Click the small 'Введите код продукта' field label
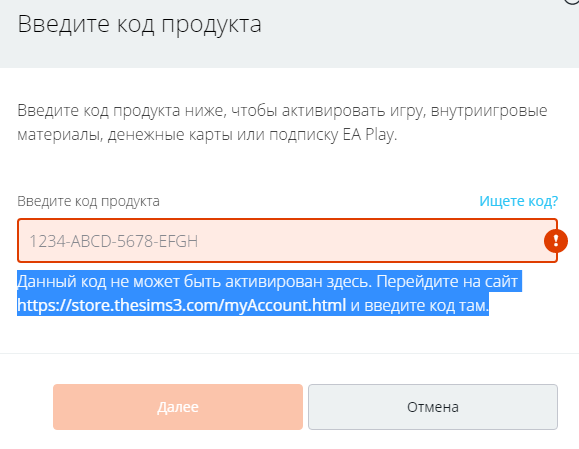This screenshot has height=449, width=579. (88, 201)
